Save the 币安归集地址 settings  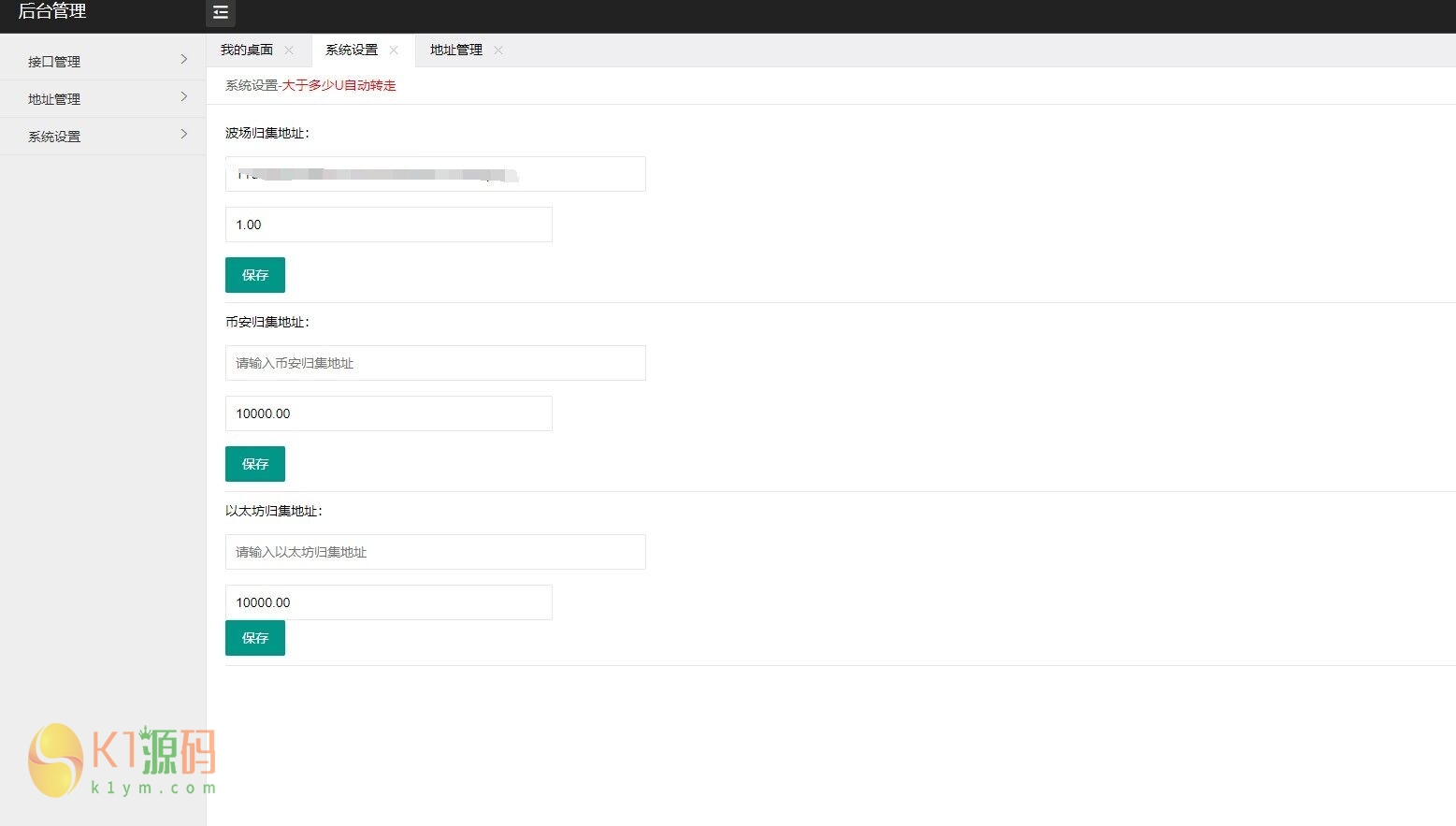pos(255,464)
